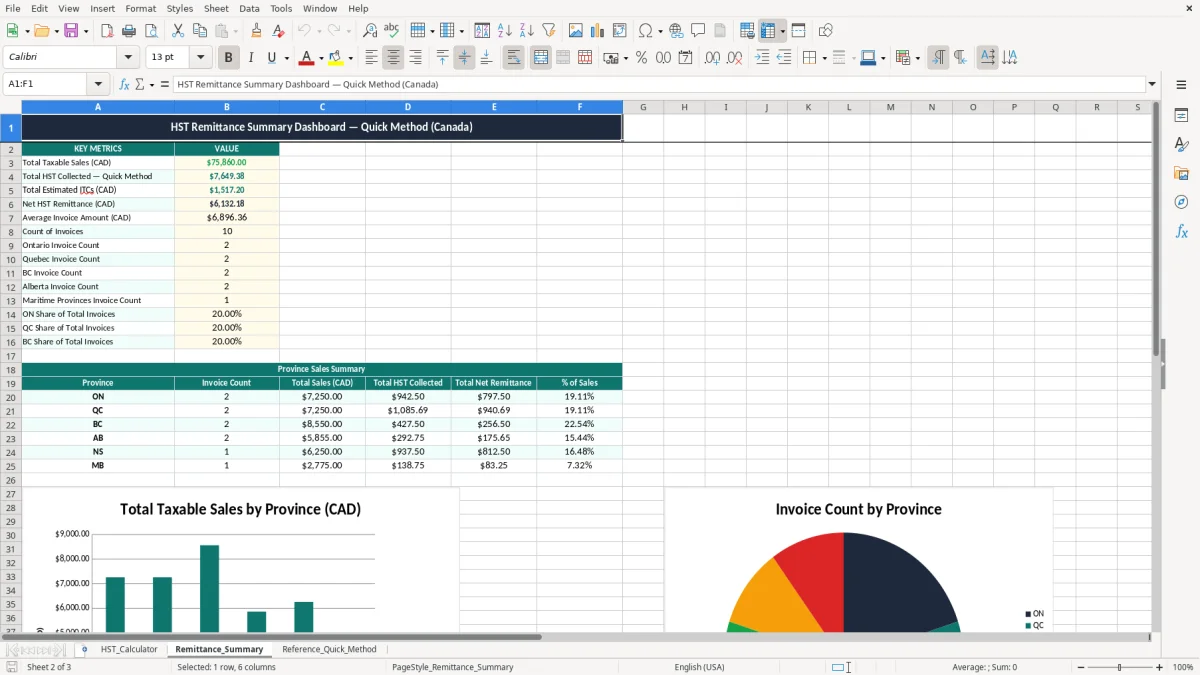Open the font color dropdown arrow
1200x675 pixels.
[x=321, y=58]
